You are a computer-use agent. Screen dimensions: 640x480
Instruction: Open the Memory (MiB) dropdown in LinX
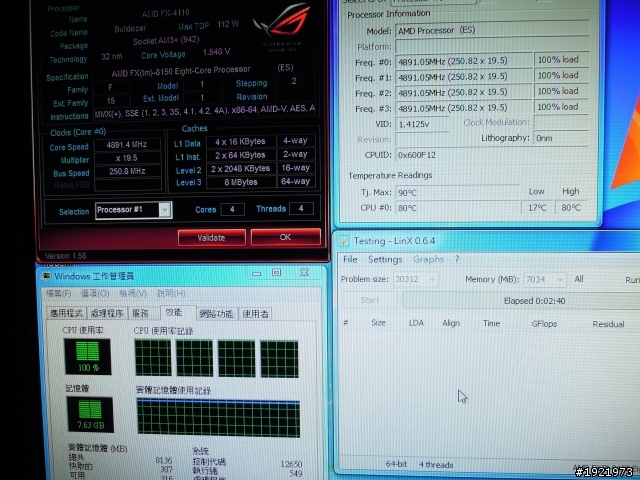click(545, 280)
